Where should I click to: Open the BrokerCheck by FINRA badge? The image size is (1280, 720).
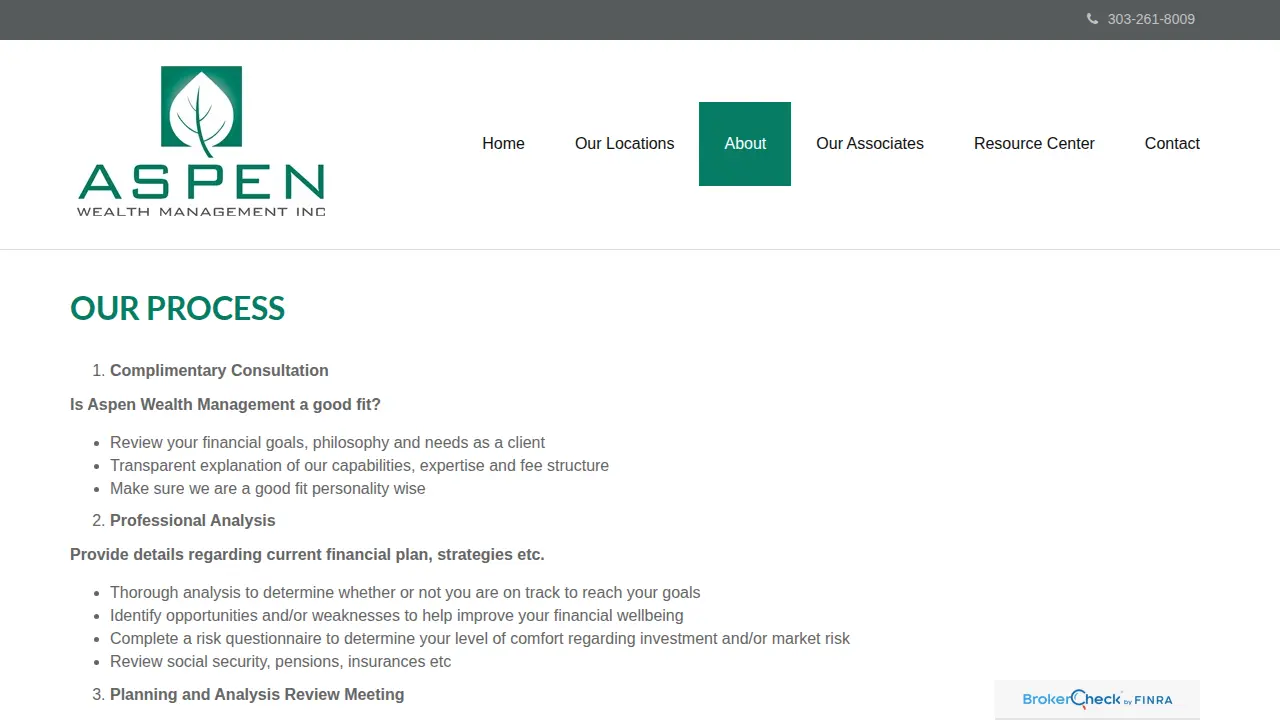pos(1097,699)
